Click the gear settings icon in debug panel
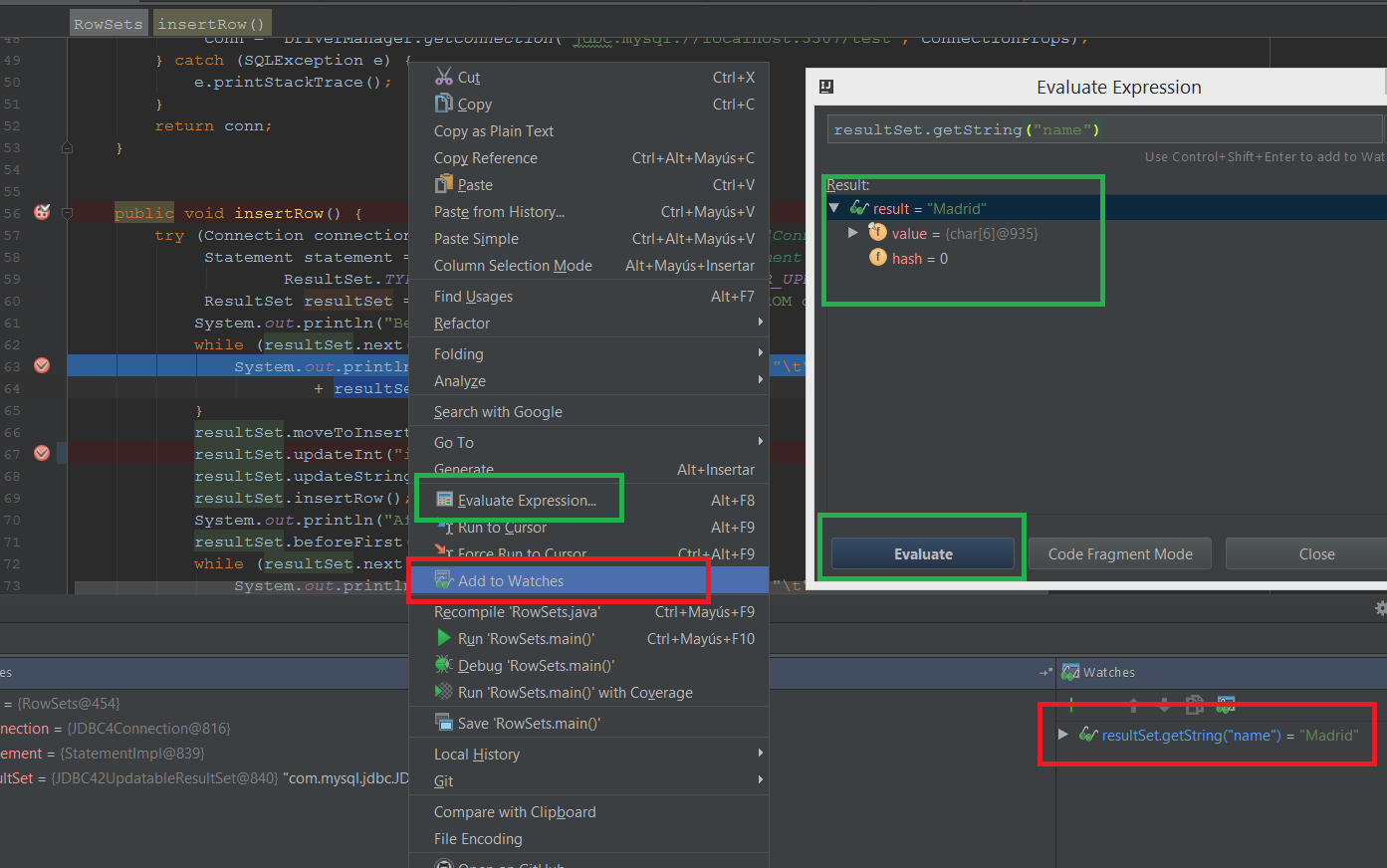The width and height of the screenshot is (1387, 868). pyautogui.click(x=1380, y=608)
